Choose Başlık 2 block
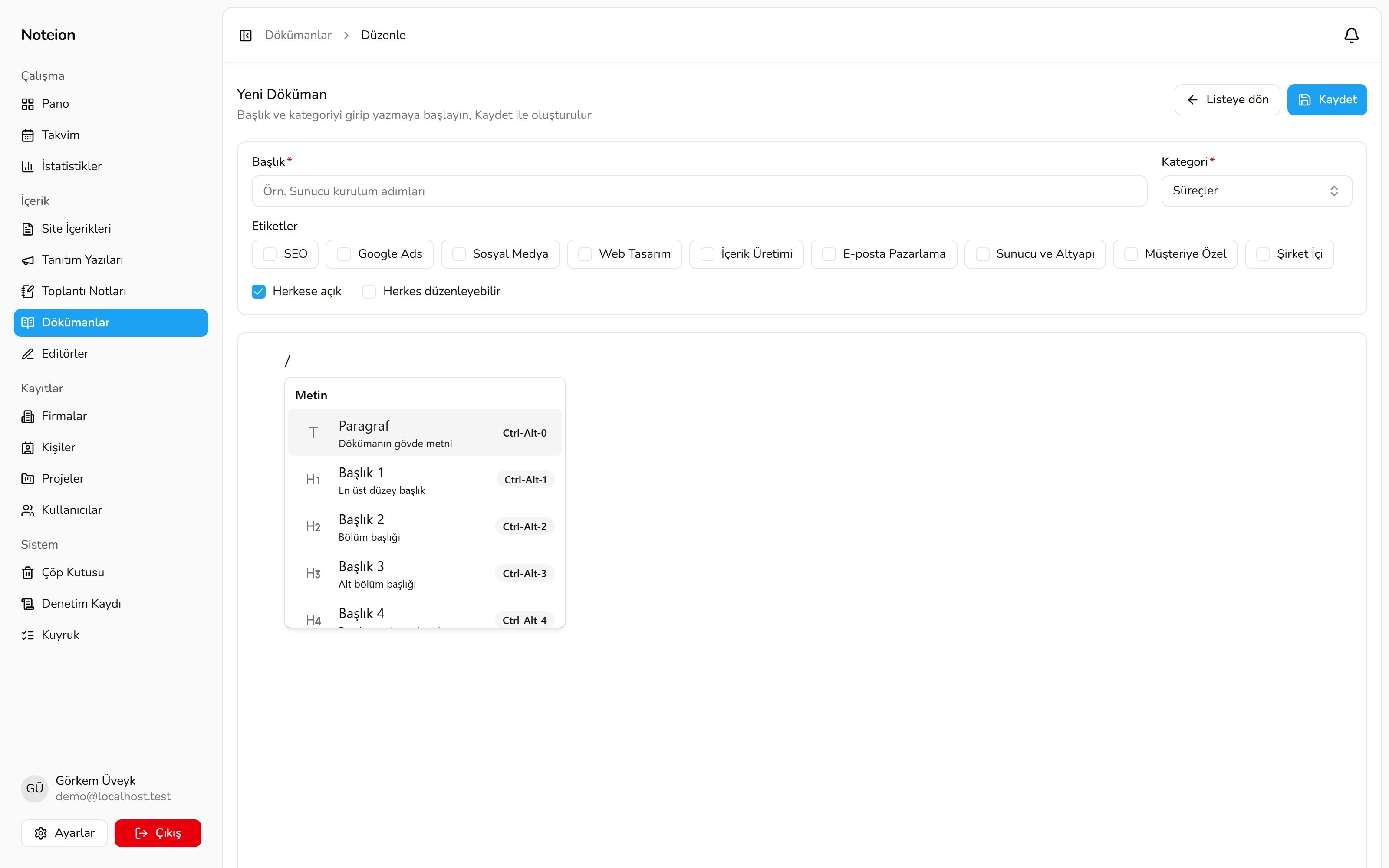This screenshot has height=868, width=1389. tap(425, 526)
